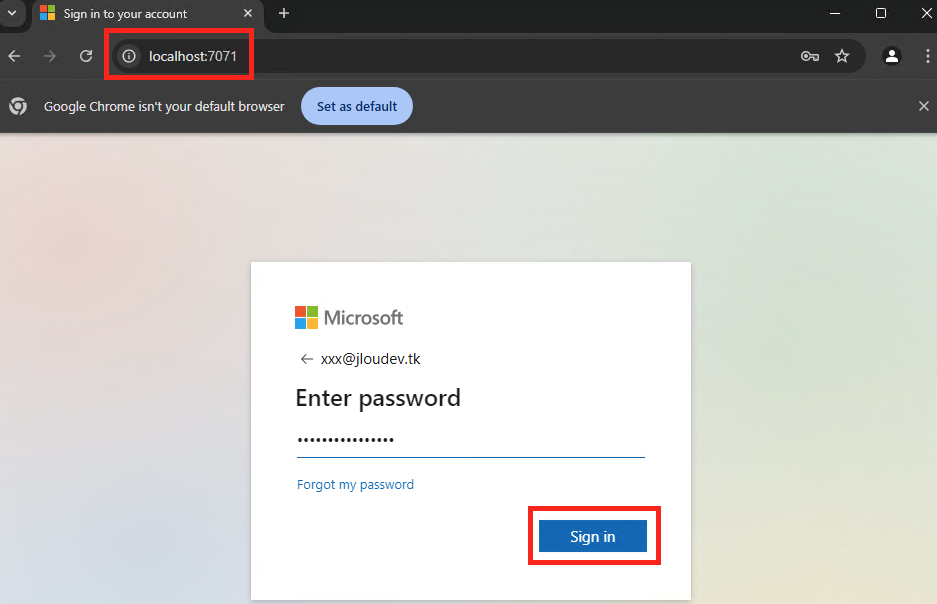Reload the page with the refresh icon

click(x=86, y=56)
